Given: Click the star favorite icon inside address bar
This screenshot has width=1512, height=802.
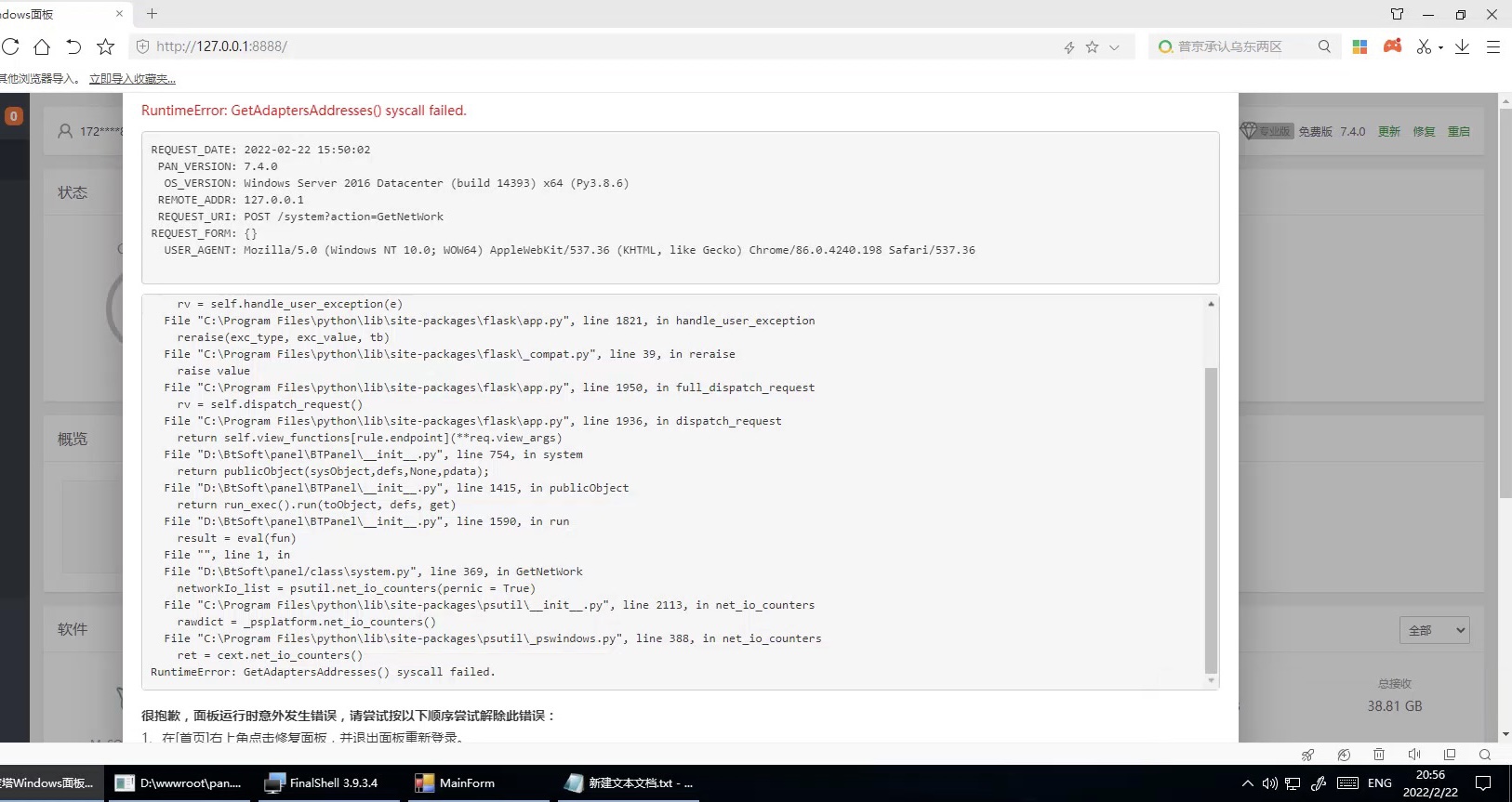Looking at the screenshot, I should [x=1093, y=46].
